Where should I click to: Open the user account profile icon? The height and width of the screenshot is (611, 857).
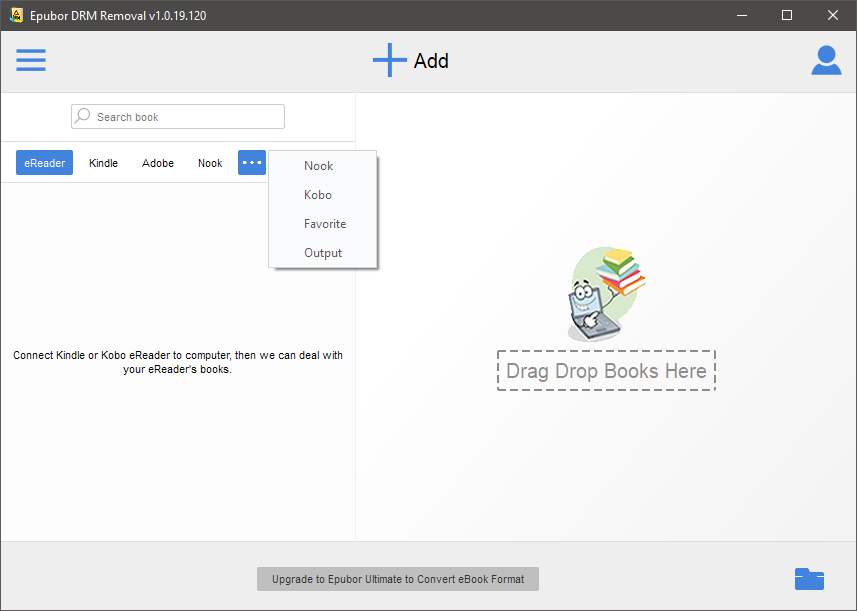coord(826,60)
